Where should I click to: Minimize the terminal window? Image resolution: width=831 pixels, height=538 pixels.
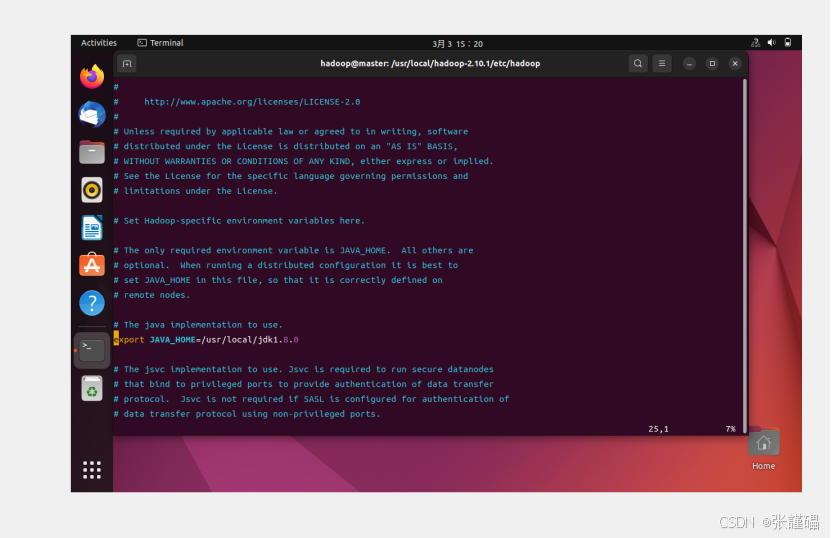point(689,64)
